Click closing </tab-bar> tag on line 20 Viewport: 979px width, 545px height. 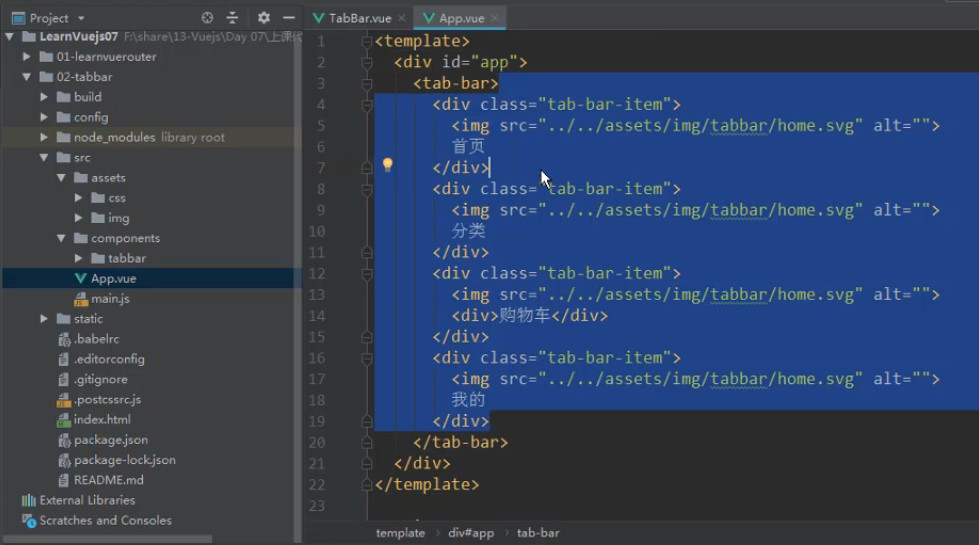coord(460,443)
